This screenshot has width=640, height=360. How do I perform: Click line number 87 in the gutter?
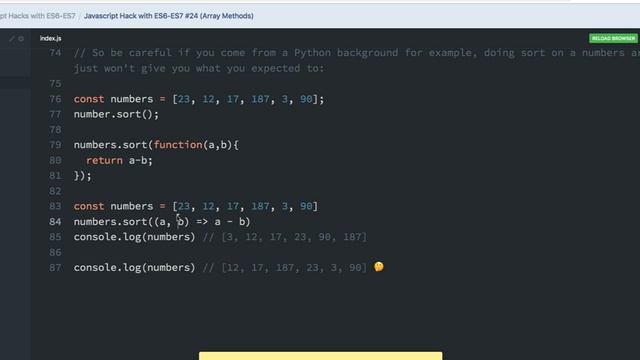[x=55, y=268]
